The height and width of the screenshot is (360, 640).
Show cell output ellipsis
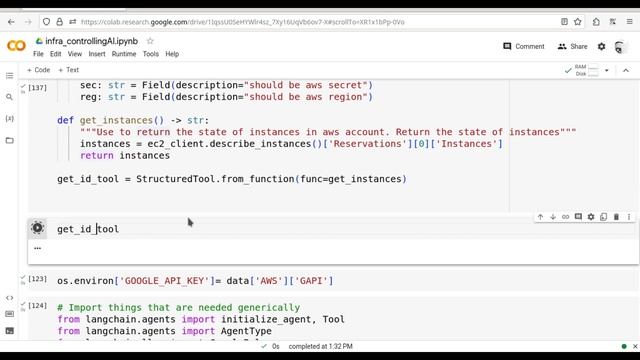coord(38,248)
